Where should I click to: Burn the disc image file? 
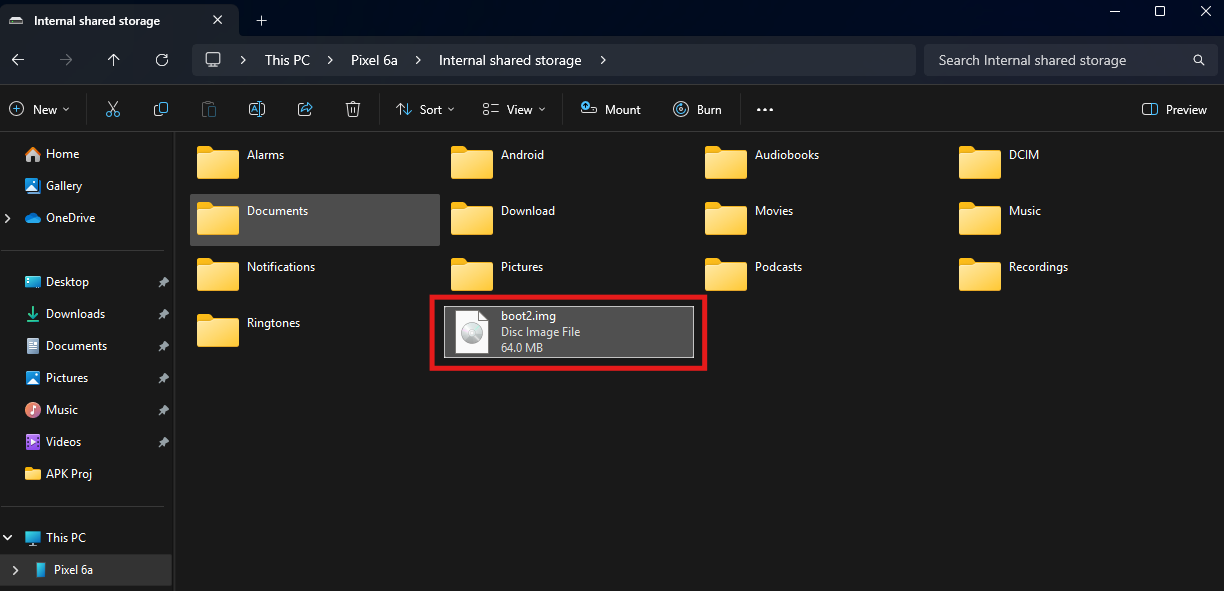click(x=697, y=109)
